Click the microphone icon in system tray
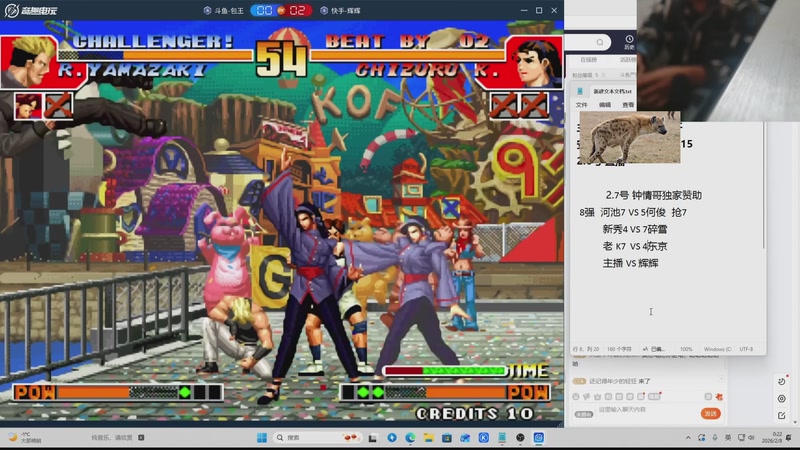 pyautogui.click(x=715, y=438)
